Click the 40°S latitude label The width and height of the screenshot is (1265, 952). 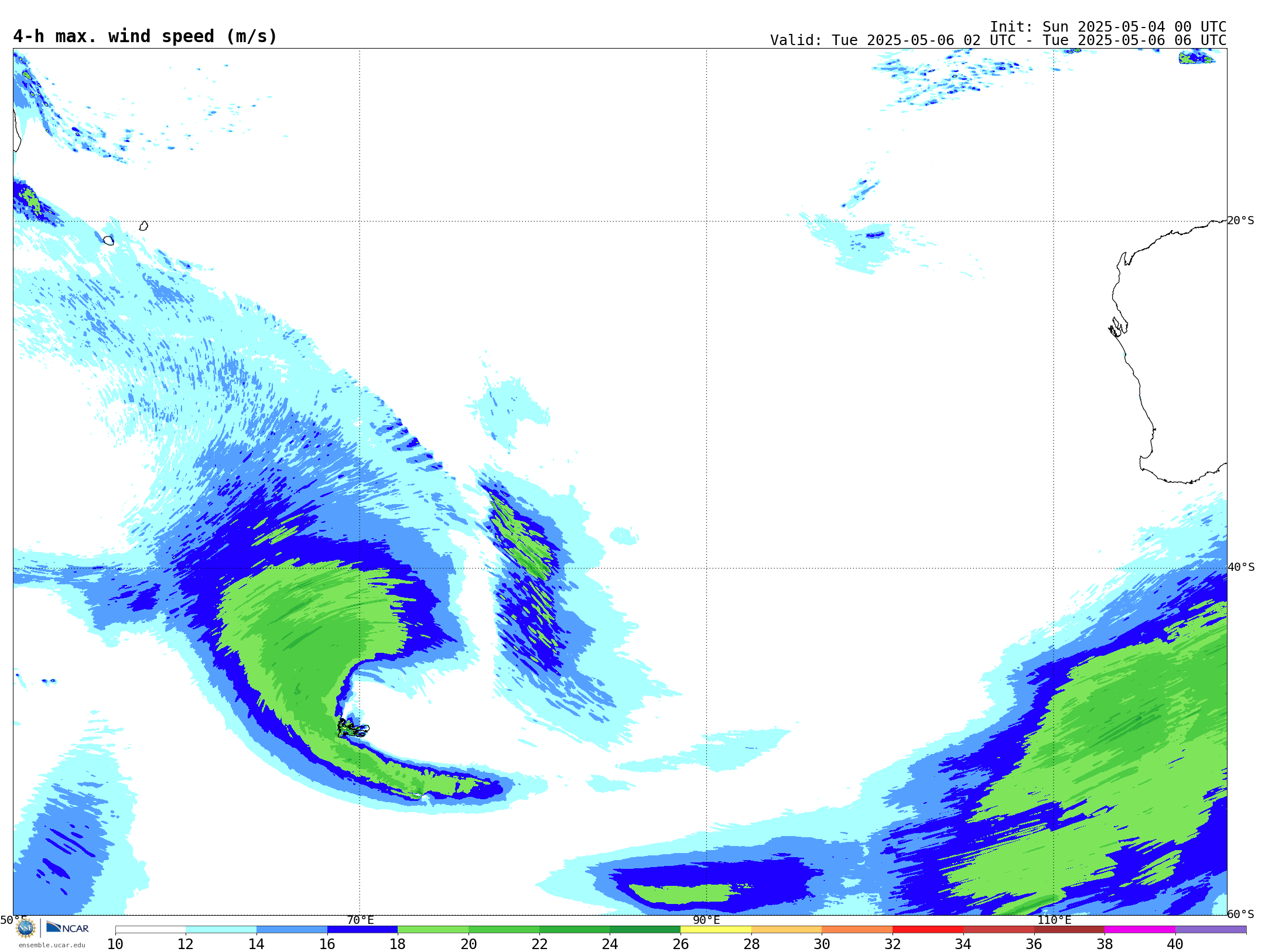1241,567
